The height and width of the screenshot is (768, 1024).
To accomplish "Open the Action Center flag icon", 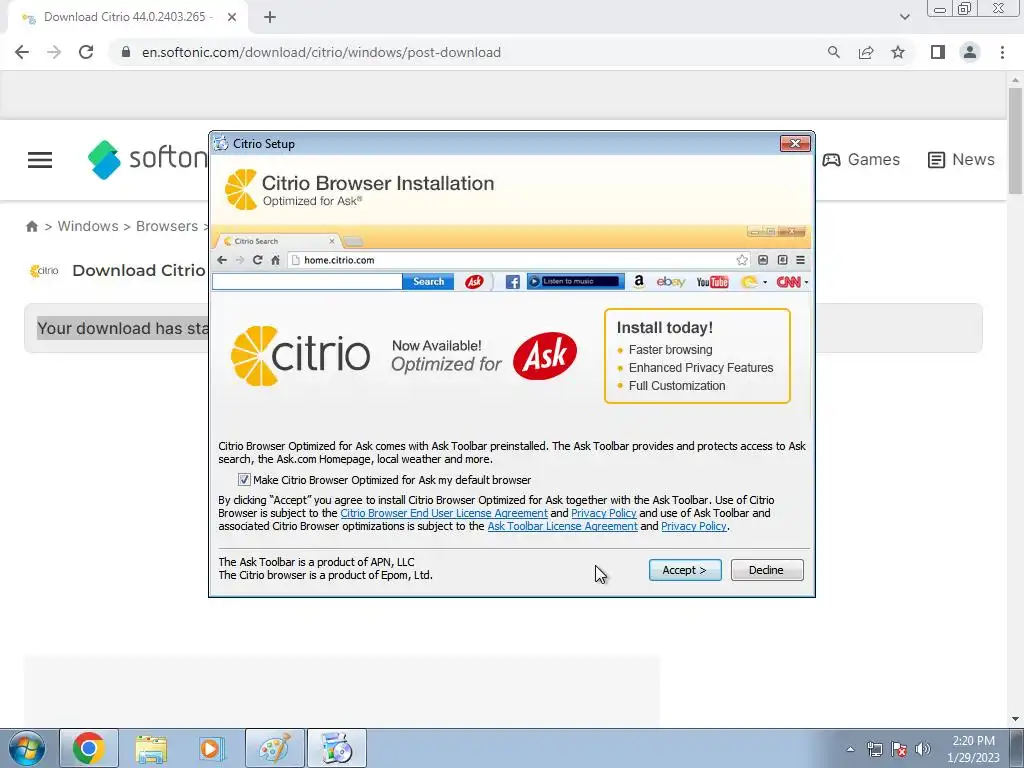I will (899, 749).
